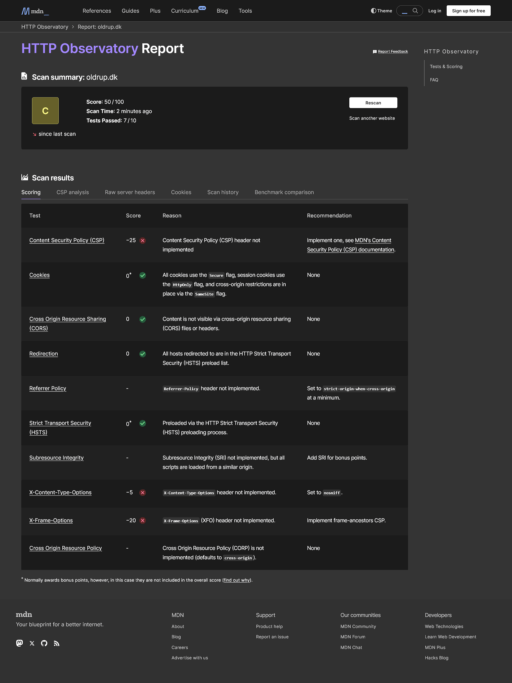Open the Tools menu in navbar
The height and width of the screenshot is (683, 512).
click(x=245, y=11)
